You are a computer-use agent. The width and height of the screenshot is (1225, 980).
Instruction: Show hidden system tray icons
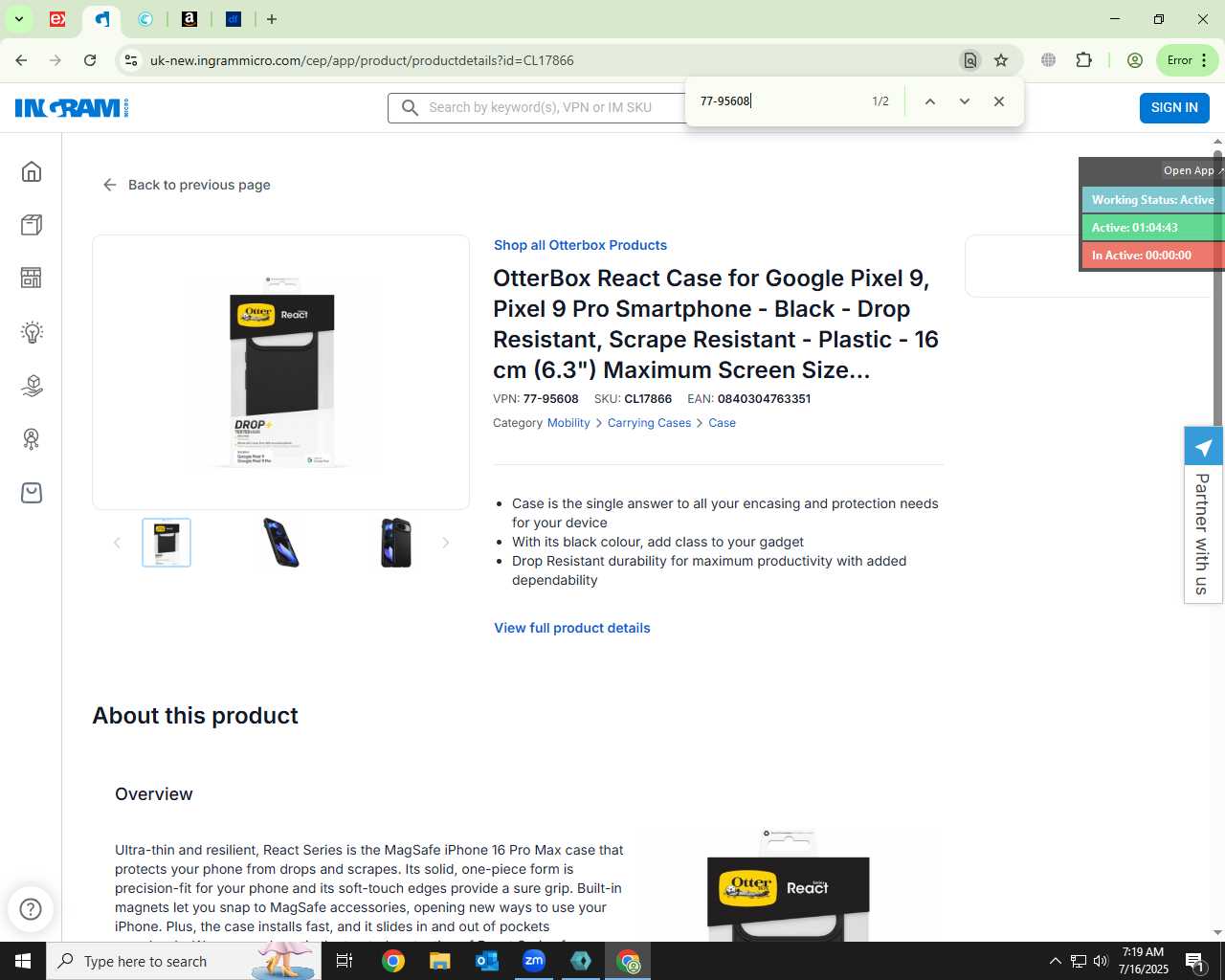(x=1055, y=961)
